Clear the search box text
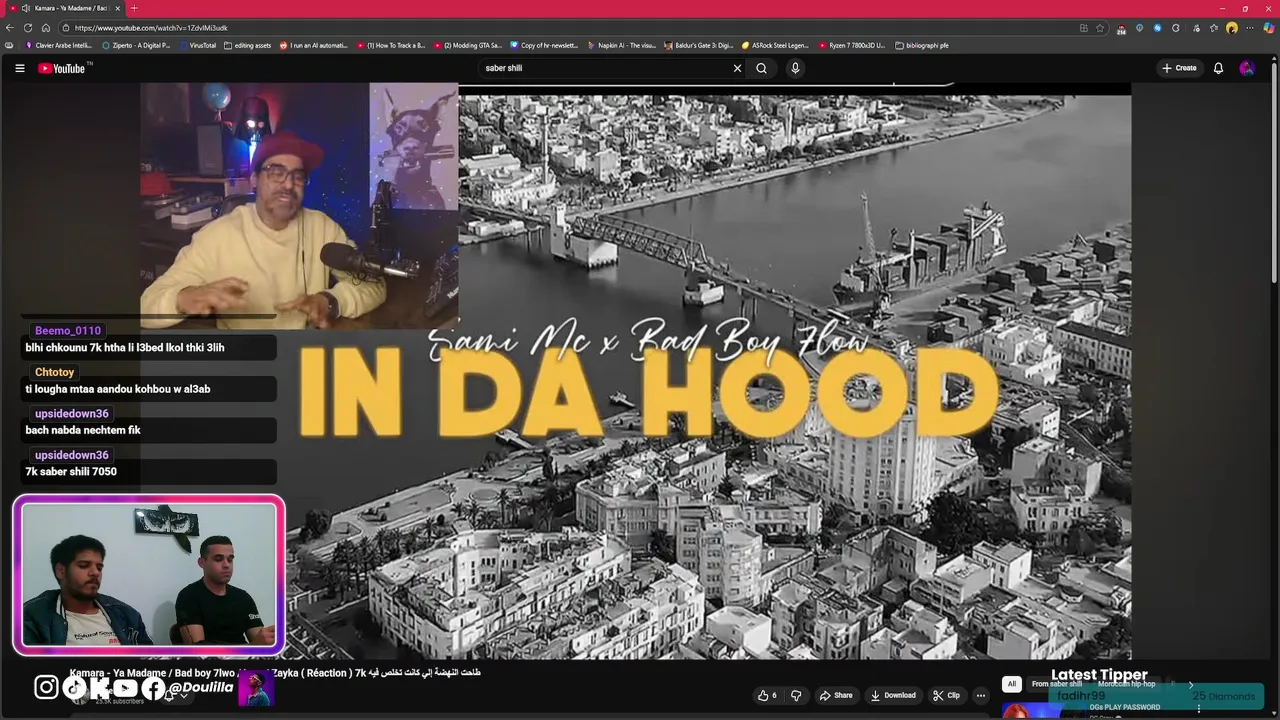Screen dimensions: 1280x720 click(x=737, y=68)
